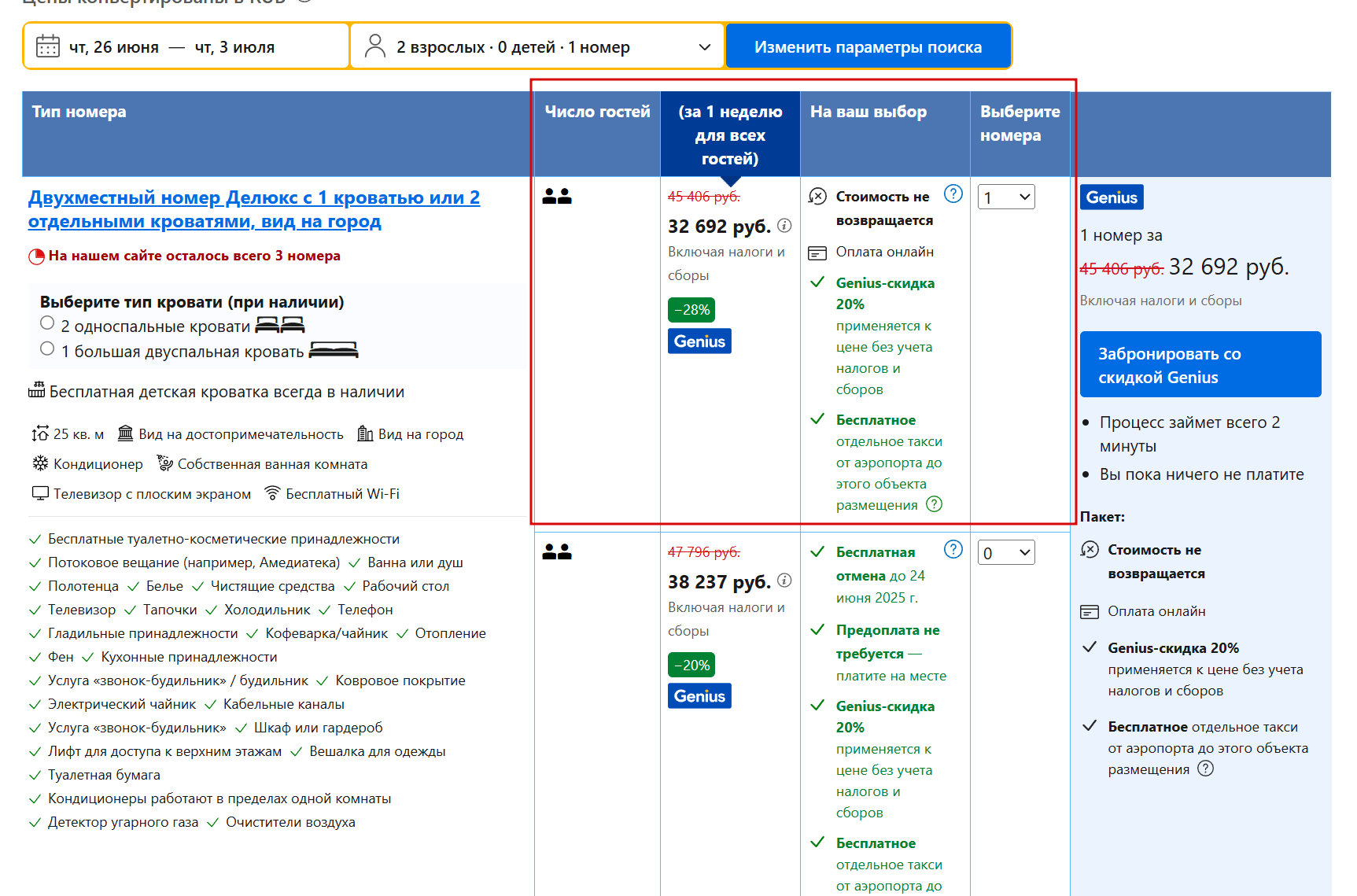This screenshot has height=896, width=1357.
Task: Click the info icon next to 38 237 руб.
Action: (x=784, y=581)
